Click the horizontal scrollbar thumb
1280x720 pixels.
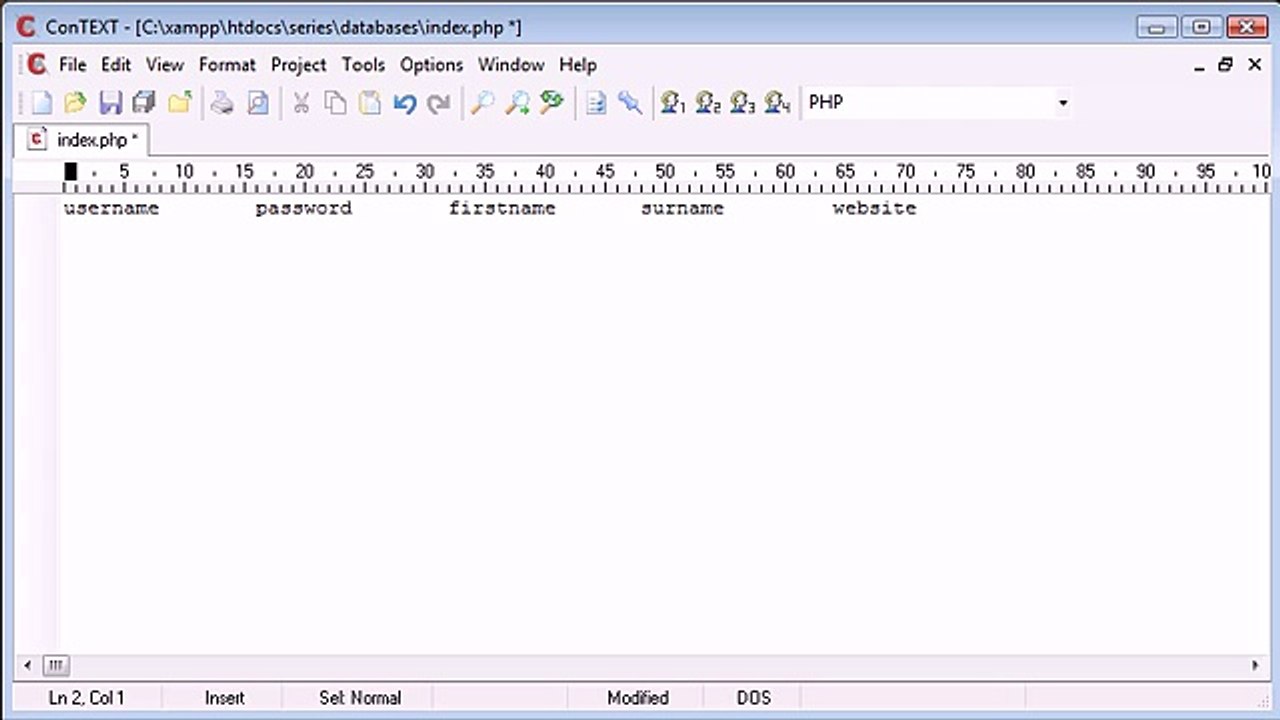(x=55, y=665)
